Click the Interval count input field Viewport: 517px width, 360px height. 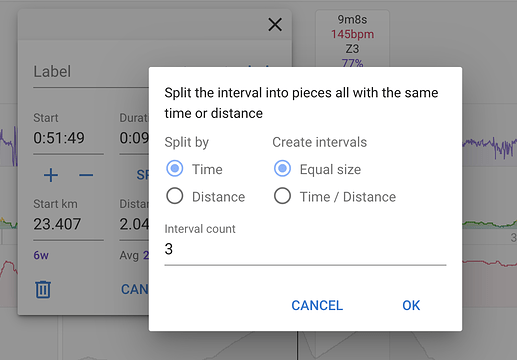click(x=305, y=249)
